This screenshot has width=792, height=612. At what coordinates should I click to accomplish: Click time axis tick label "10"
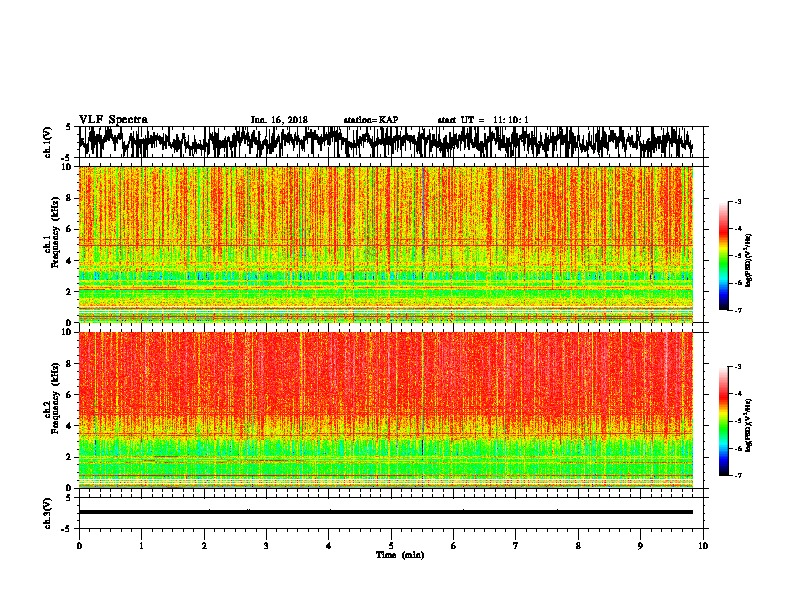coord(703,546)
